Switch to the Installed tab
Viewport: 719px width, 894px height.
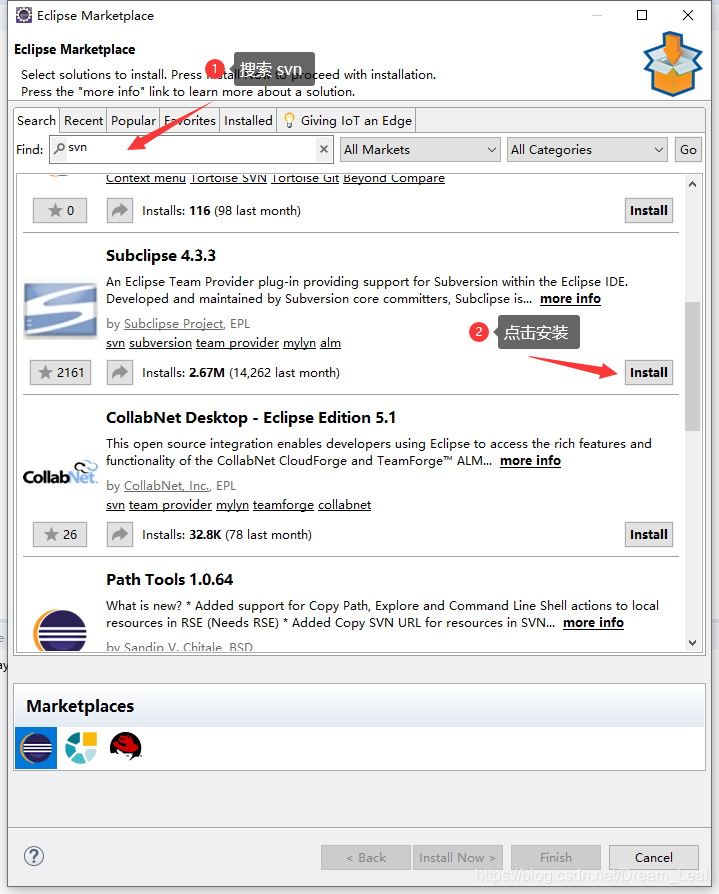coord(248,120)
